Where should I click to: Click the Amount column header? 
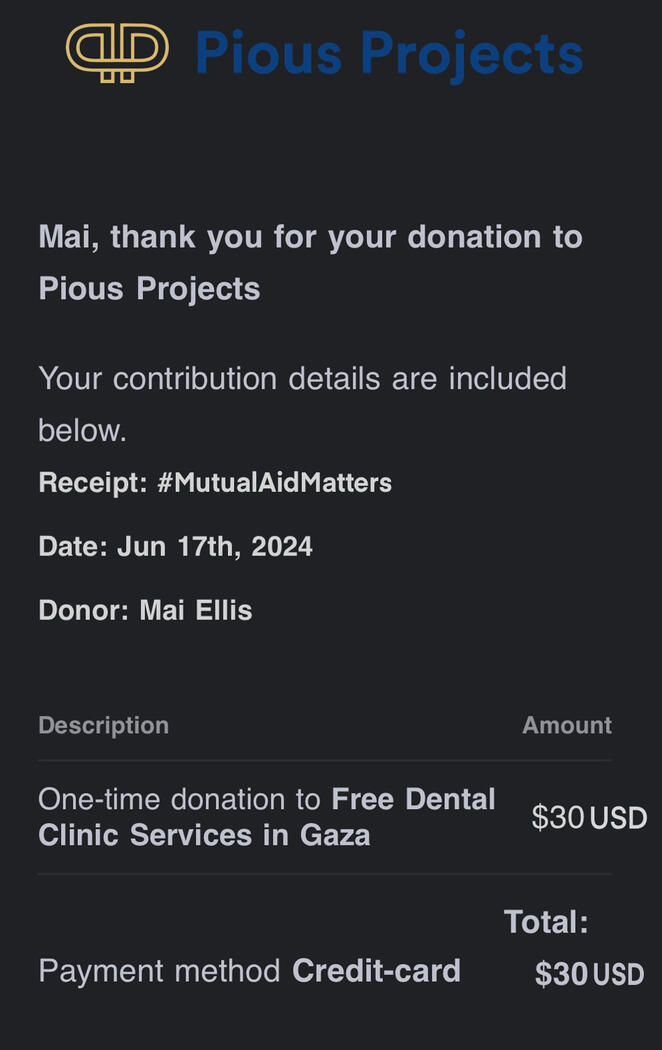pos(566,725)
